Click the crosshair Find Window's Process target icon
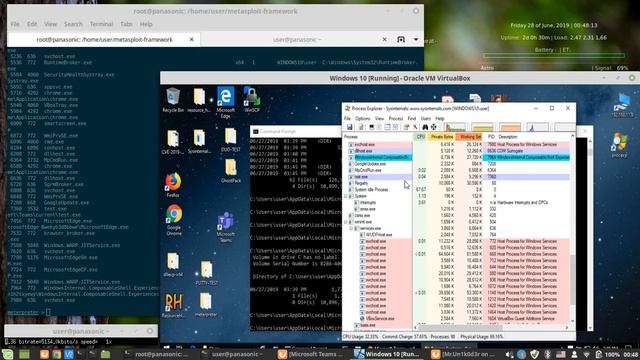 pyautogui.click(x=433, y=127)
